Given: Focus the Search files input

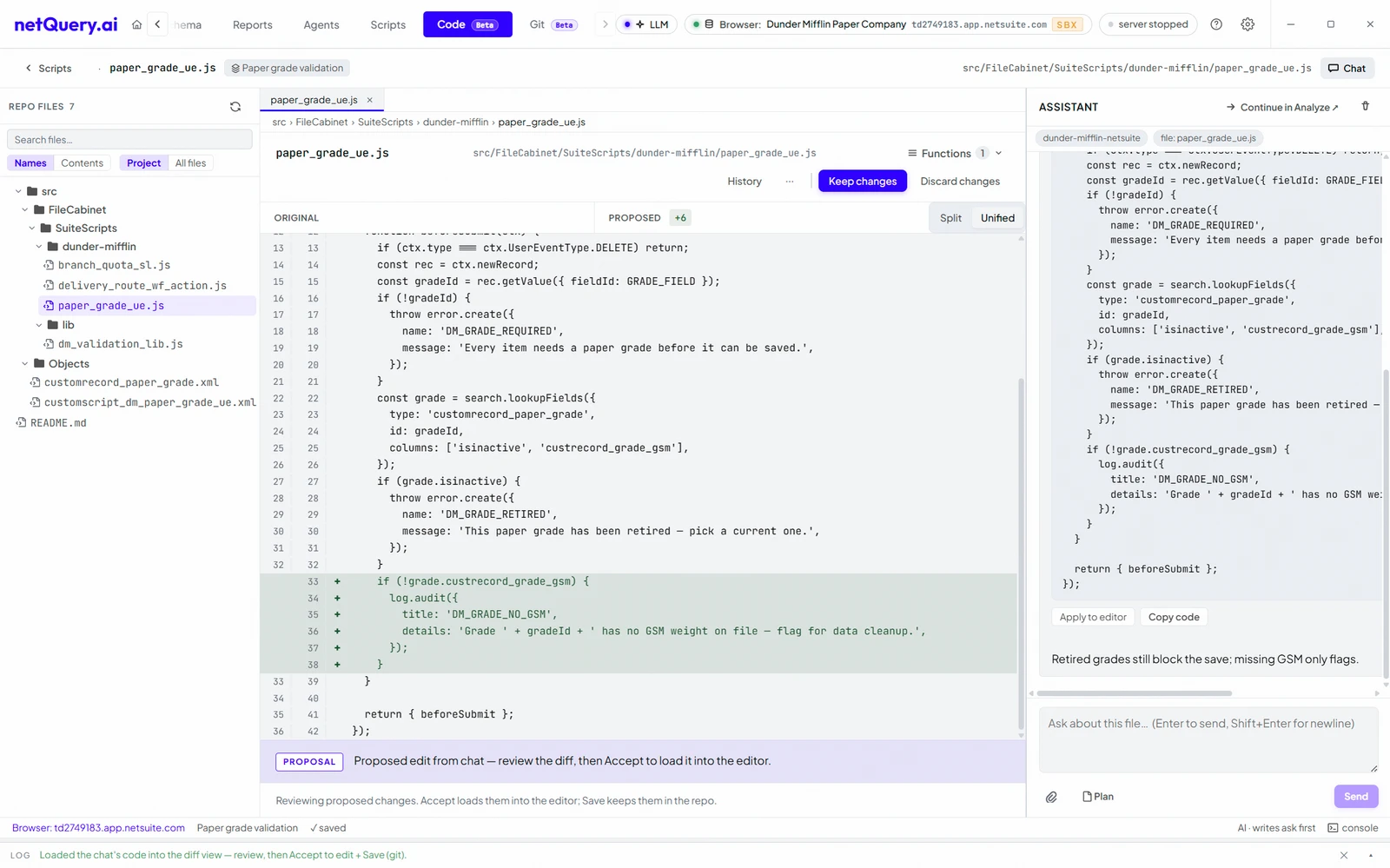Looking at the screenshot, I should [129, 139].
